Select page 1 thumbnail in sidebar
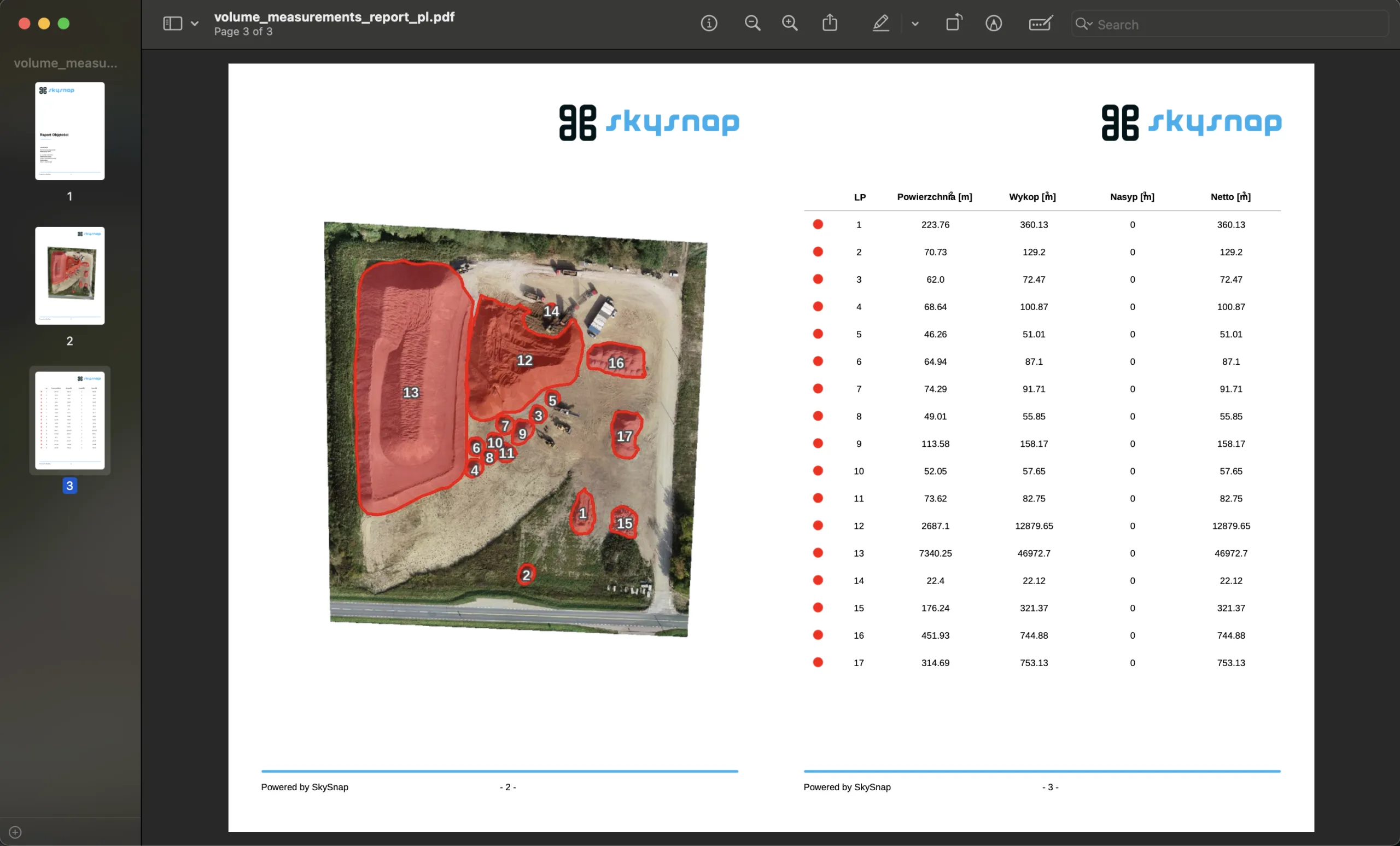The width and height of the screenshot is (1400, 846). [x=70, y=131]
